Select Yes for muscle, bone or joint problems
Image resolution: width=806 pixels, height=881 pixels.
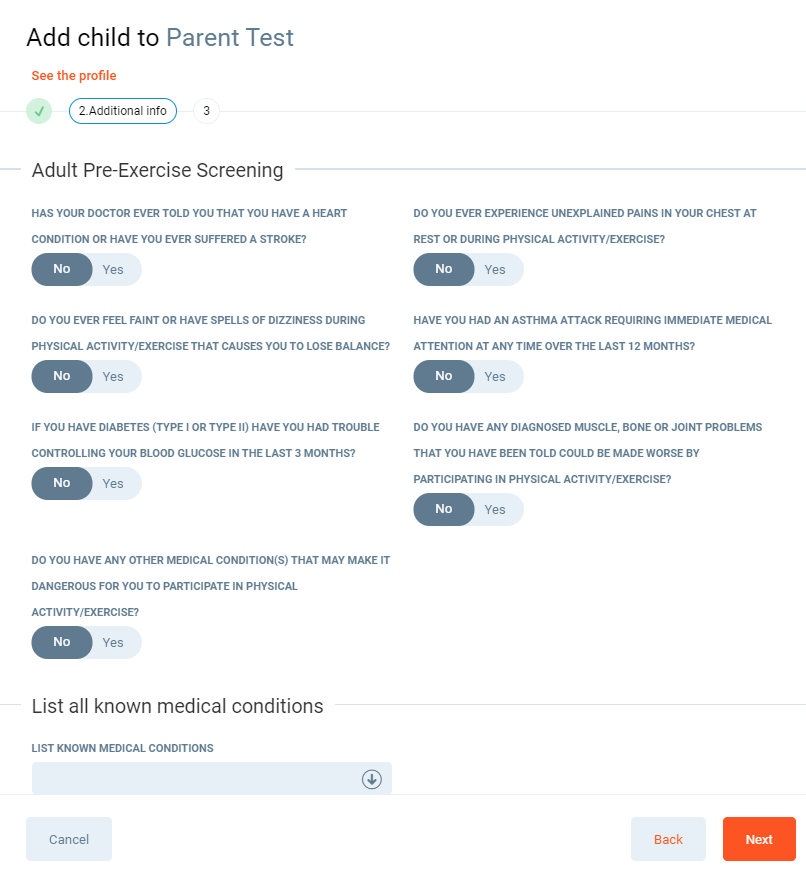tap(495, 509)
